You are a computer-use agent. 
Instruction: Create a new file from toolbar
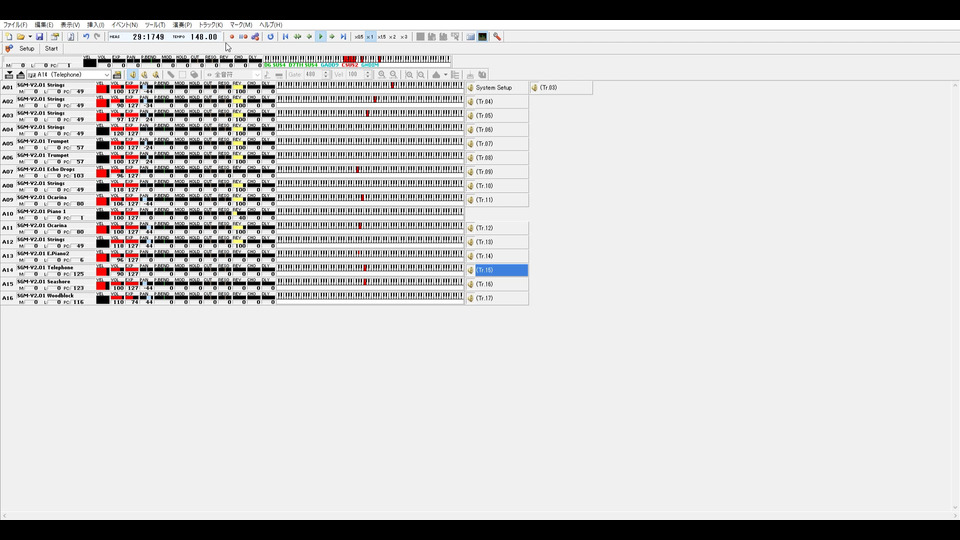pos(9,37)
